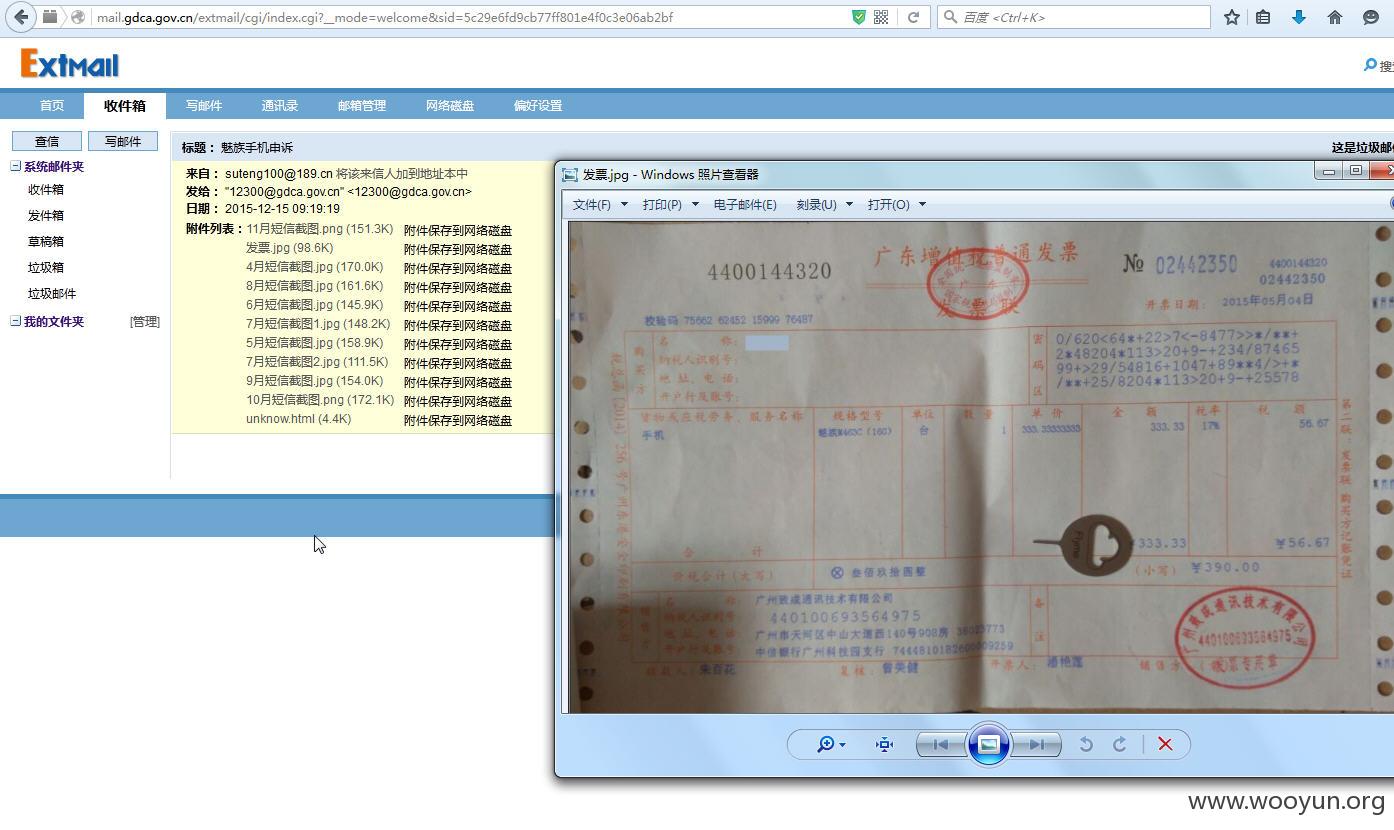The width and height of the screenshot is (1394, 830).
Task: Open attachment 4月短信截图.jpg
Action: click(x=315, y=267)
